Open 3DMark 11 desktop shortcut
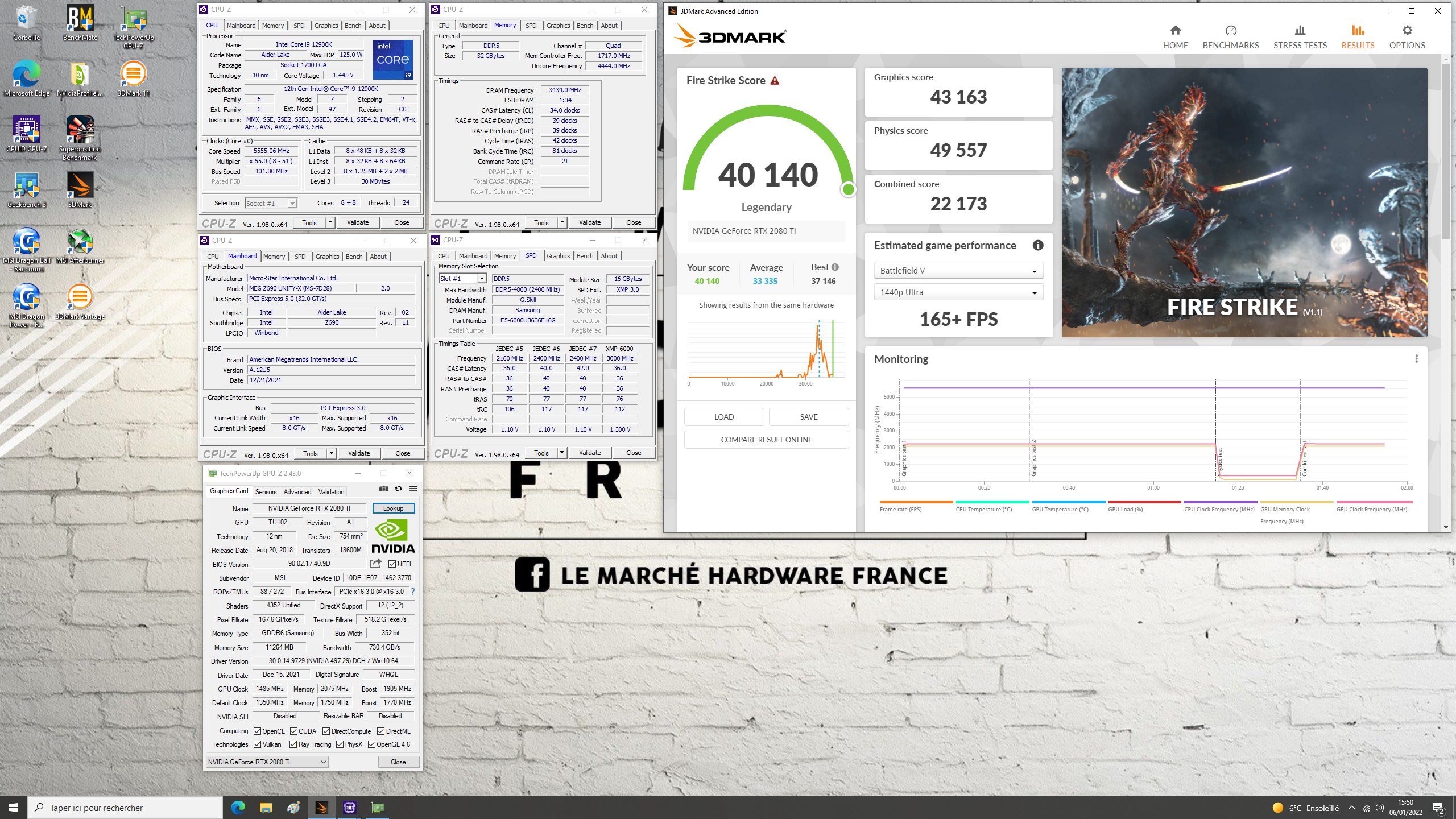Screen dimensions: 1456x819 tap(133, 78)
